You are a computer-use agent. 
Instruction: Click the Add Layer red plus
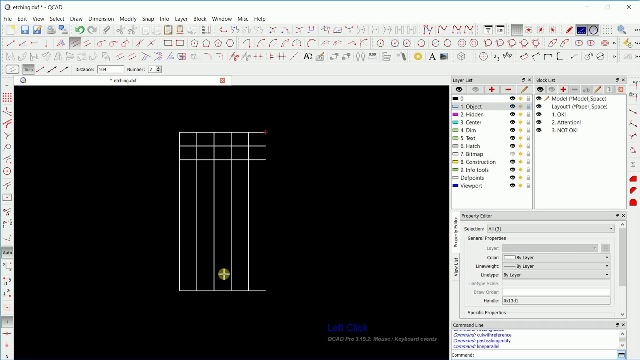click(x=491, y=89)
